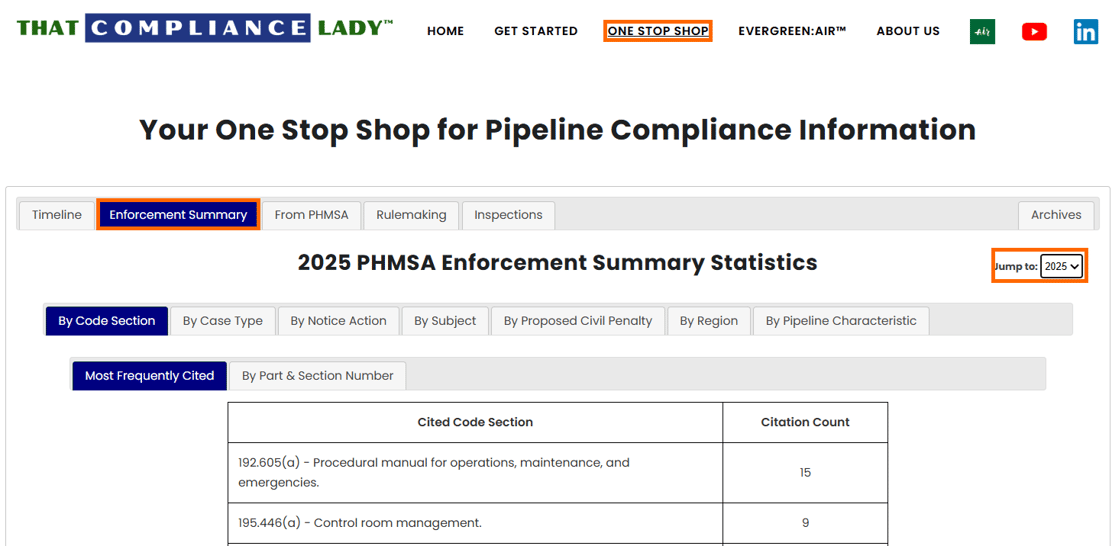Viewport: 1112px width, 546px height.
Task: Open the green social icon in header
Action: (982, 32)
